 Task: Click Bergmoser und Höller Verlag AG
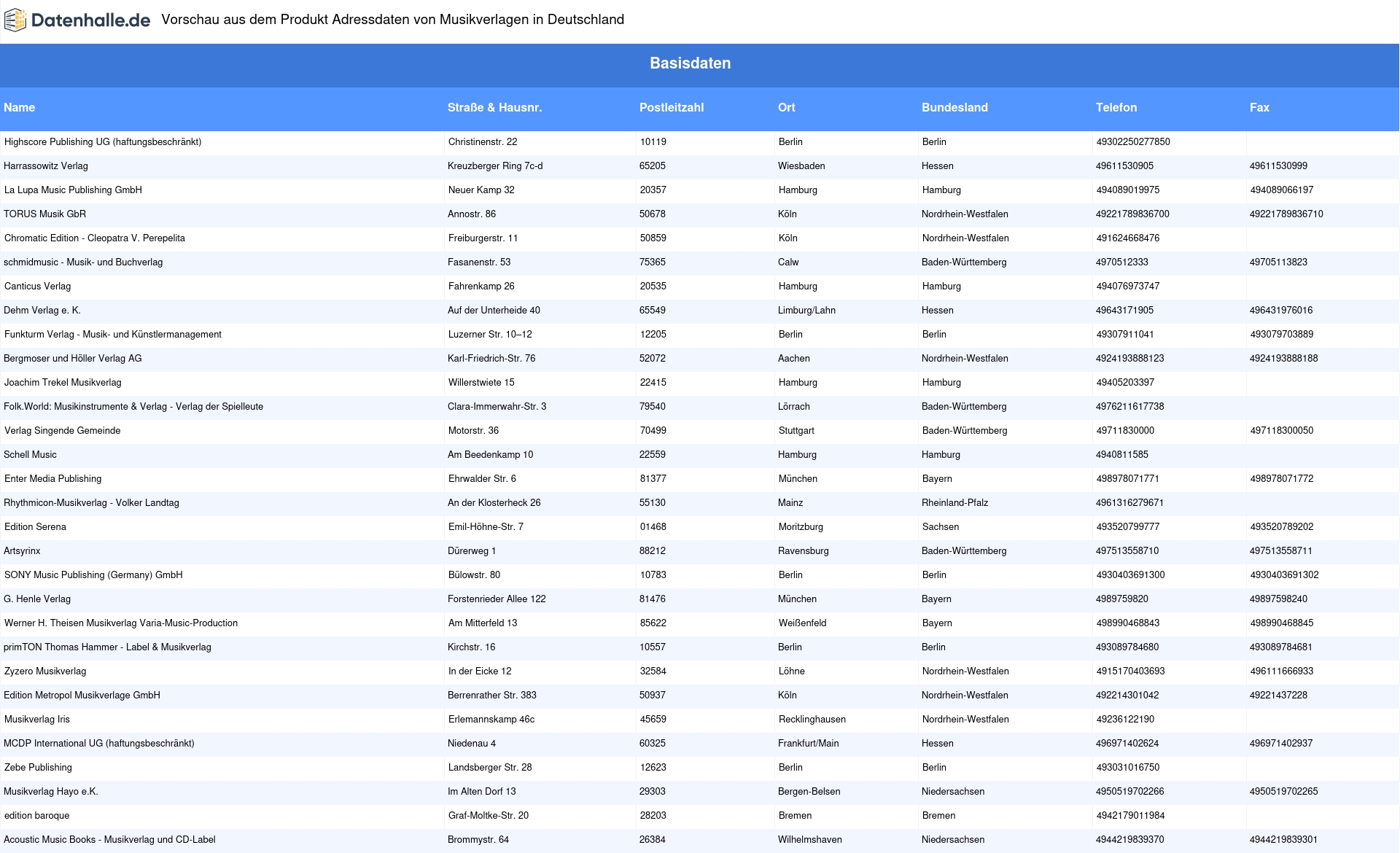(73, 359)
